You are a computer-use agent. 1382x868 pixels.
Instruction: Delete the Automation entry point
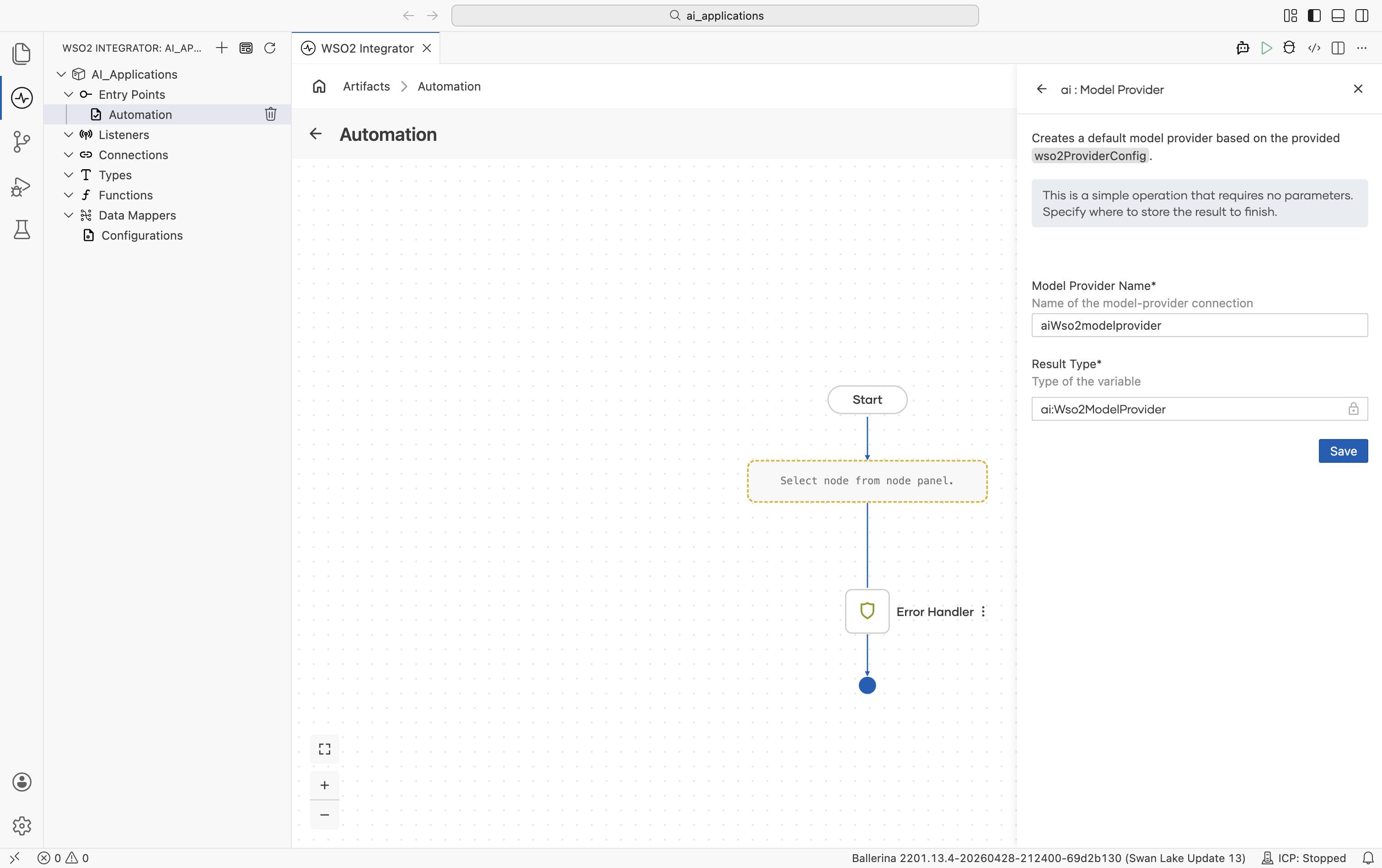[270, 114]
